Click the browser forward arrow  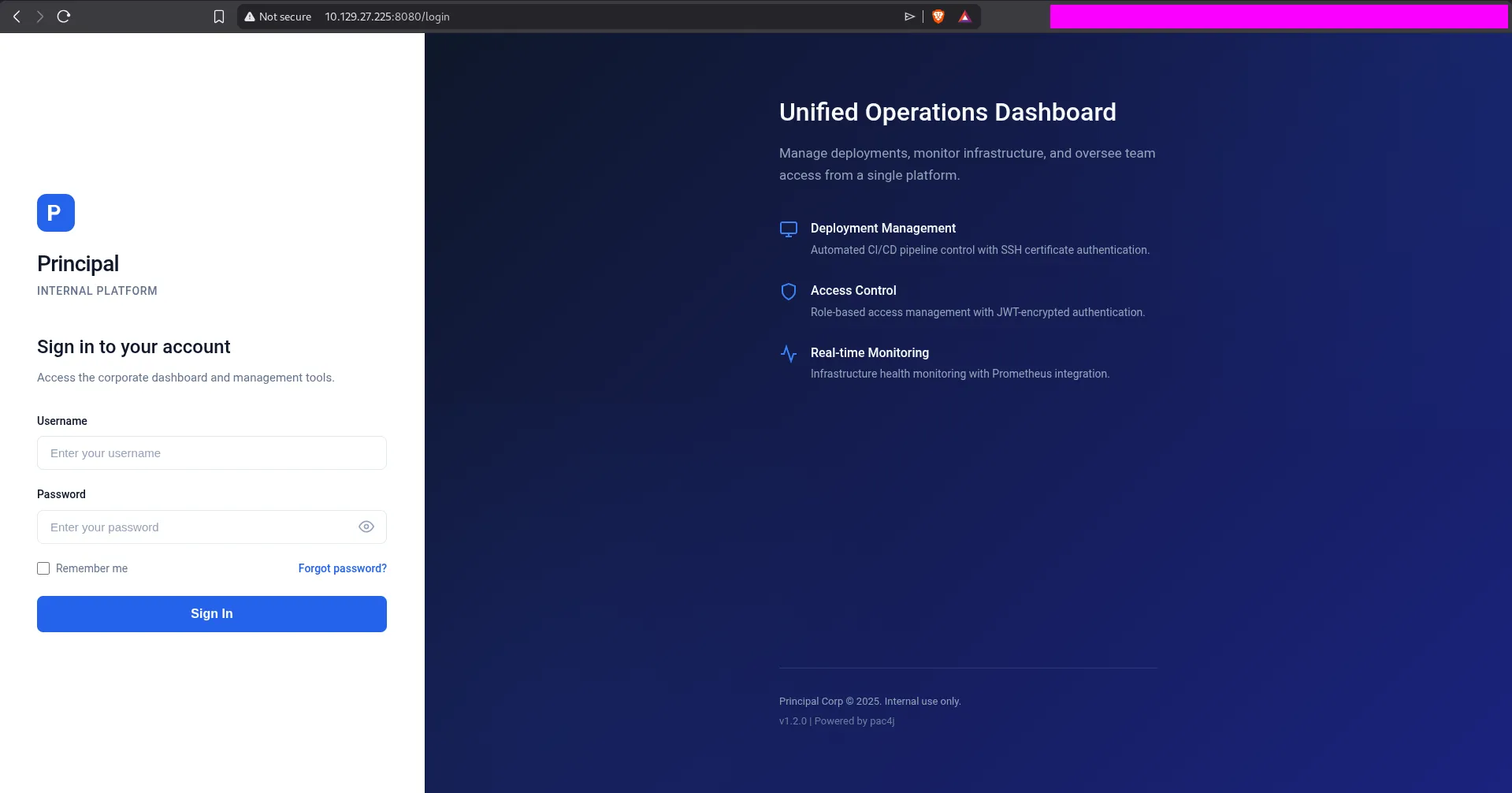(x=39, y=17)
